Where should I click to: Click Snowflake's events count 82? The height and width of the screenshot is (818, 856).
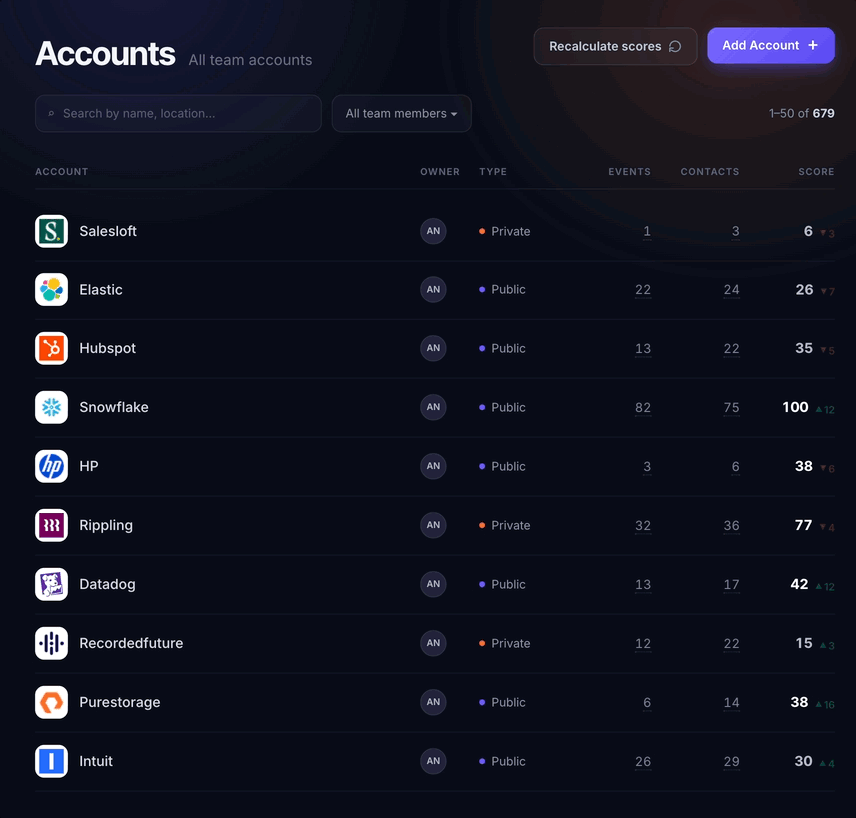pyautogui.click(x=643, y=408)
